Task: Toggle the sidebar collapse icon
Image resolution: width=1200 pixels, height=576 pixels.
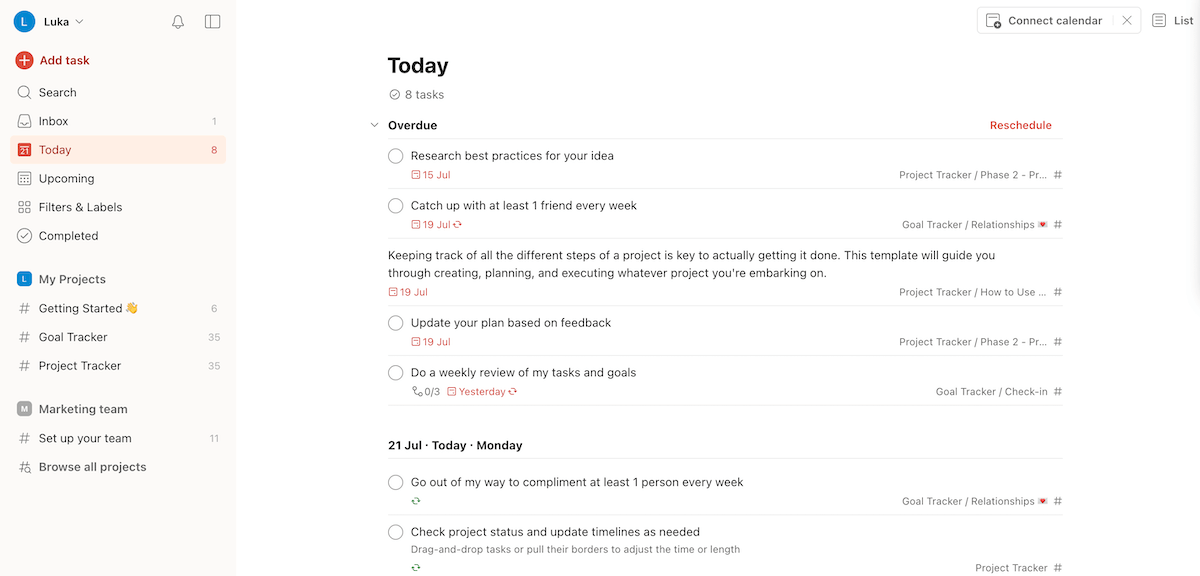Action: (212, 21)
